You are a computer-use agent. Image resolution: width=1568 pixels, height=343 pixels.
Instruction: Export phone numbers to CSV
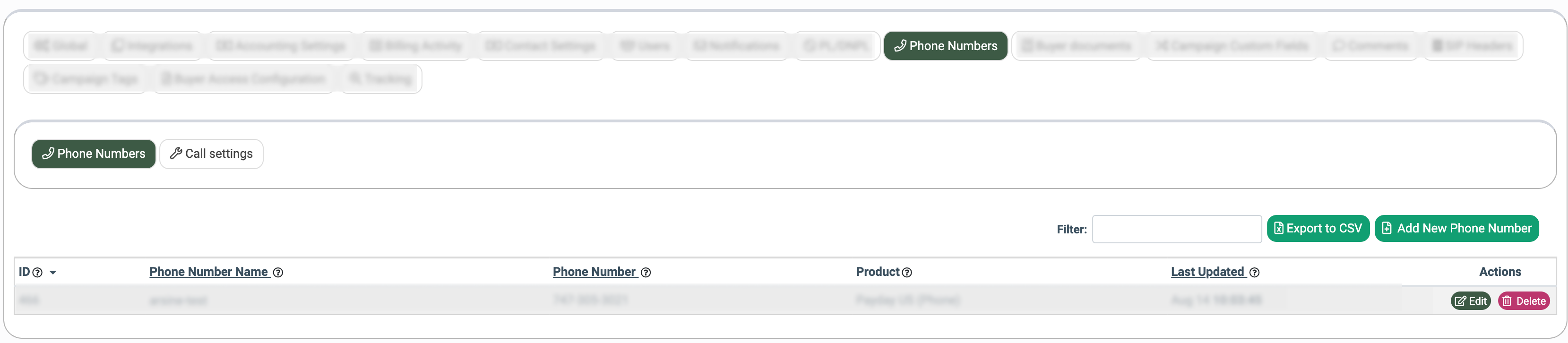1318,229
